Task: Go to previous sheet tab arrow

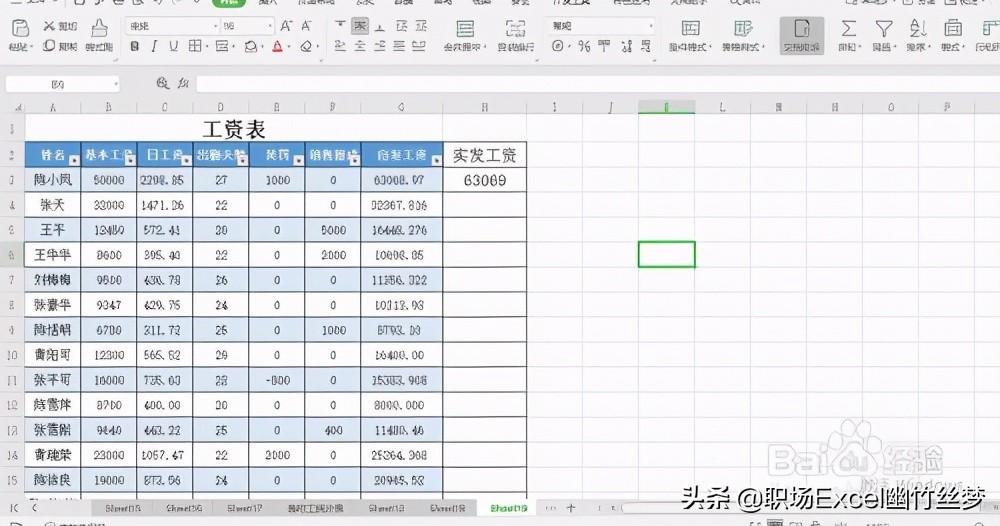Action: coord(34,508)
